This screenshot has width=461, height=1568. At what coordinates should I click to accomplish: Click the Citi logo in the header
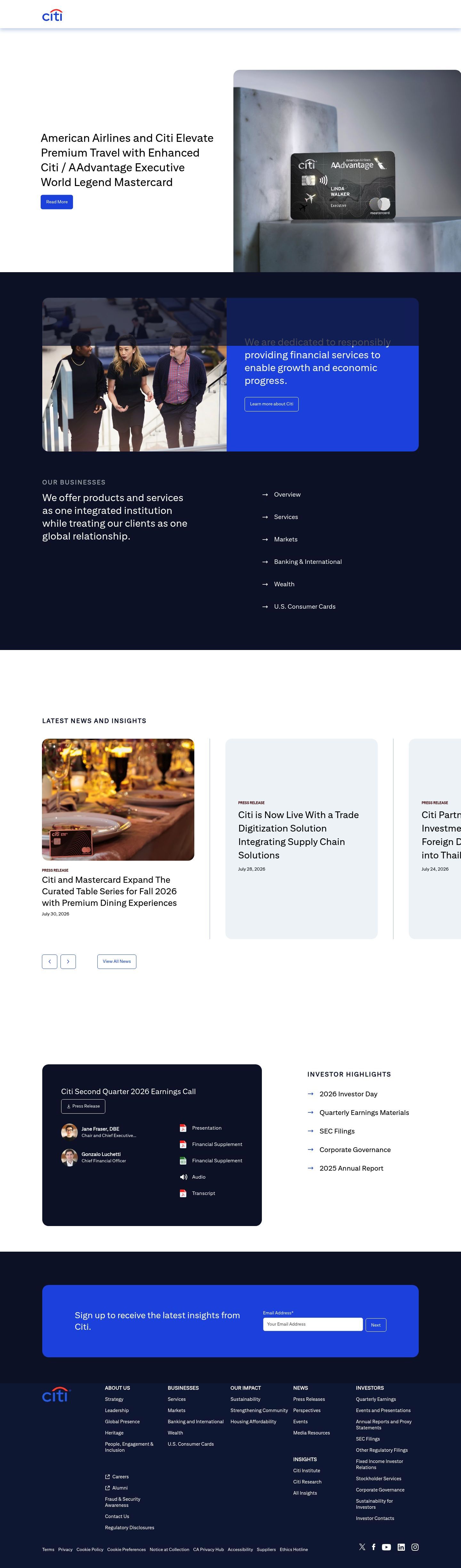(x=53, y=15)
